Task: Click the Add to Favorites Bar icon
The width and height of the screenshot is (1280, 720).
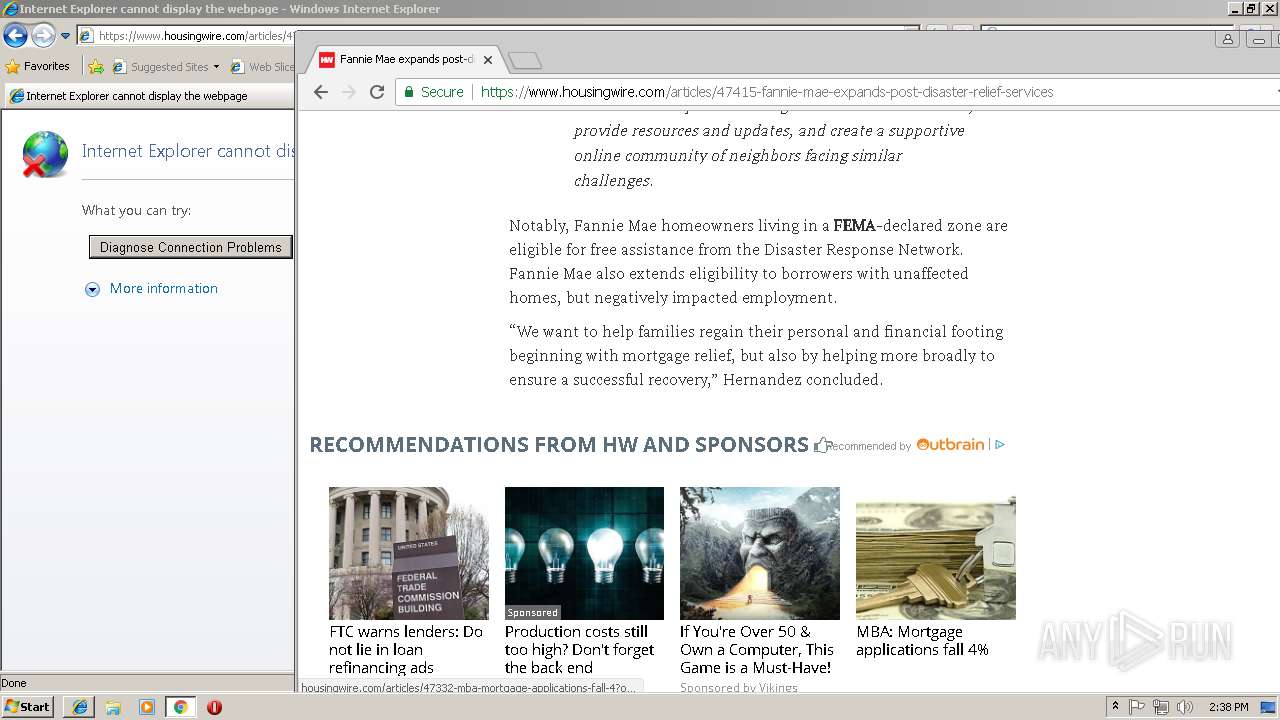Action: tap(96, 67)
